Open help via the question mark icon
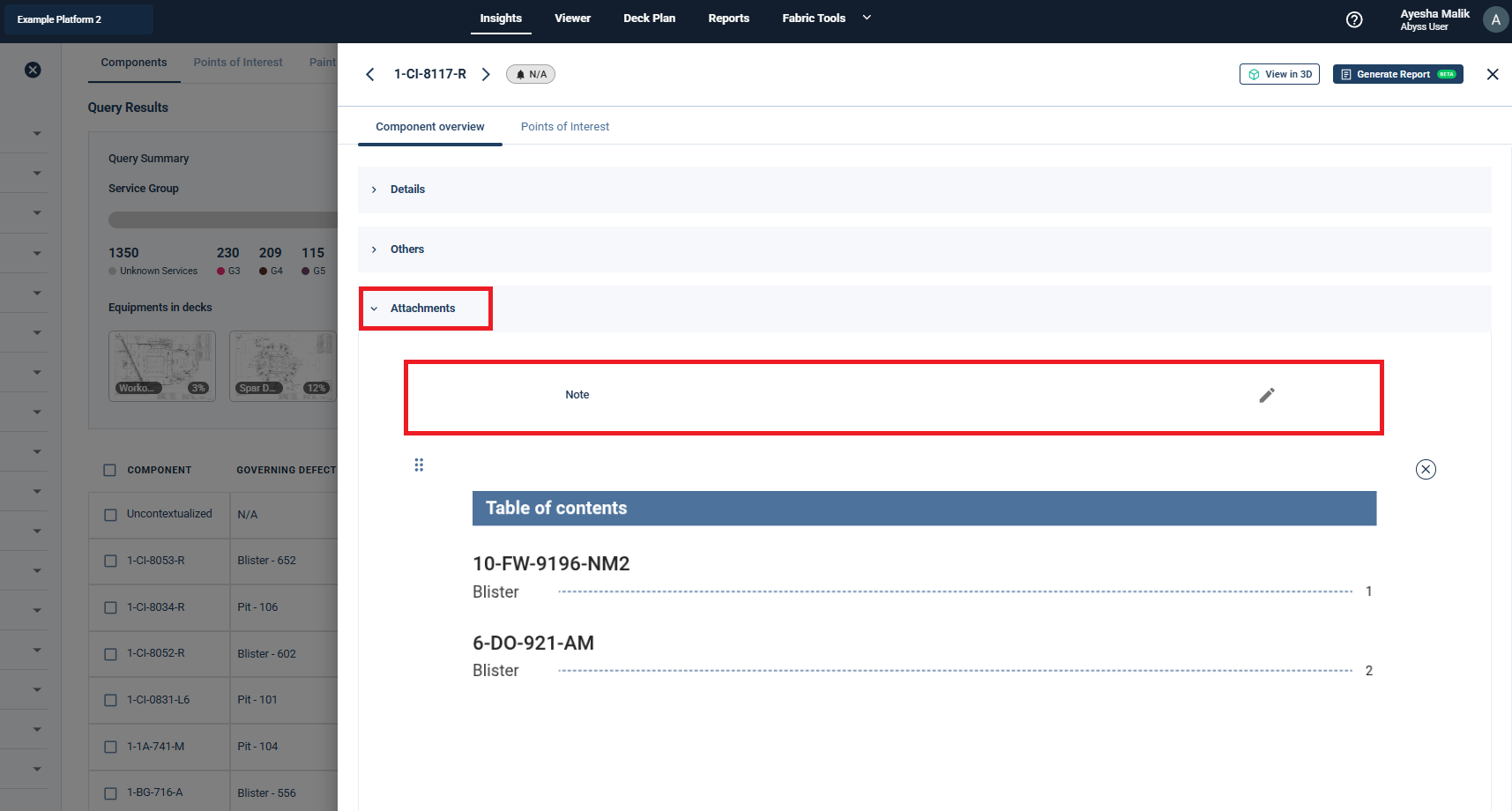The height and width of the screenshot is (811, 1512). (1355, 19)
